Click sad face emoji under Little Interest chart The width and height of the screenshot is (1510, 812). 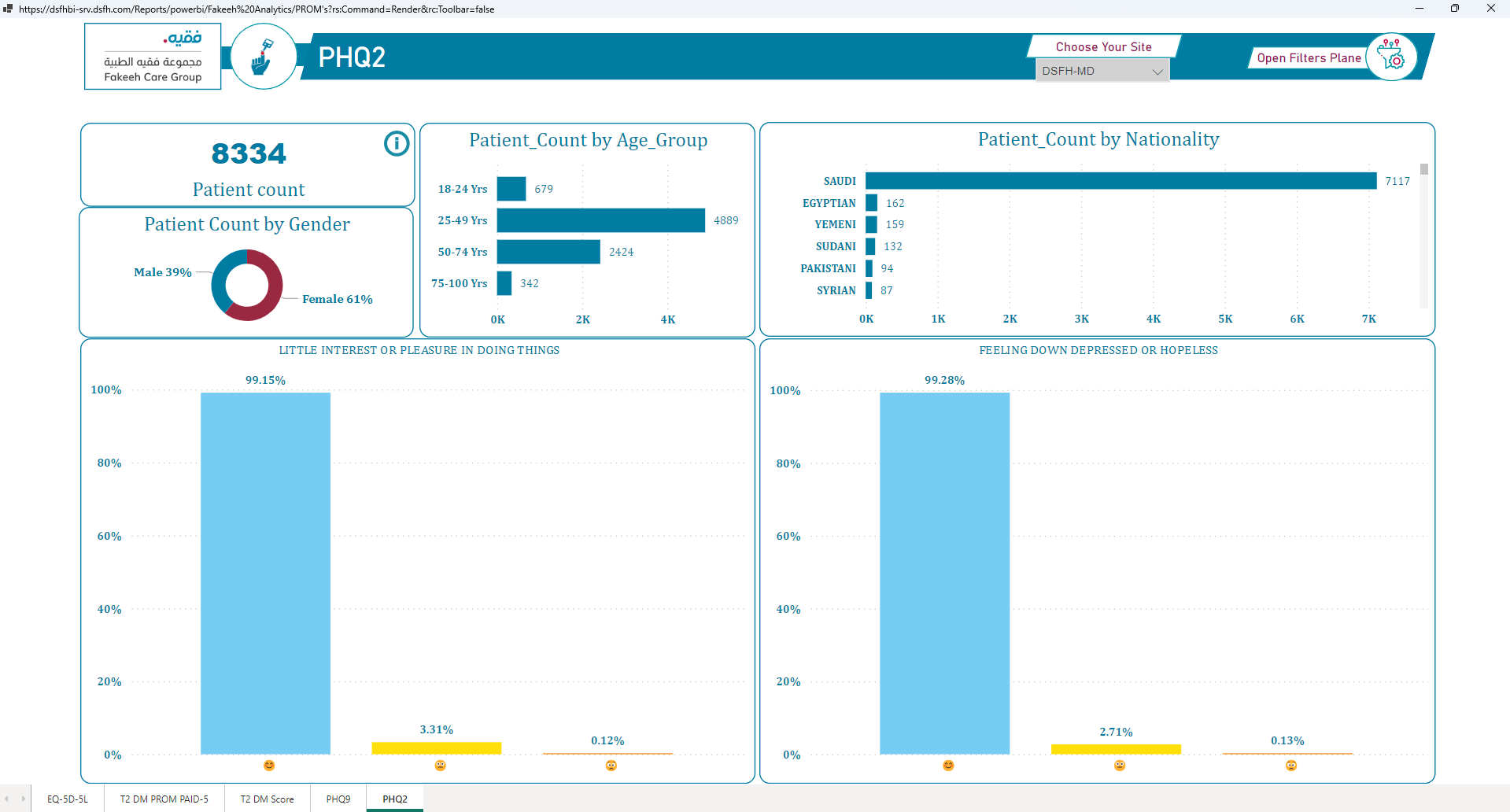coord(611,766)
